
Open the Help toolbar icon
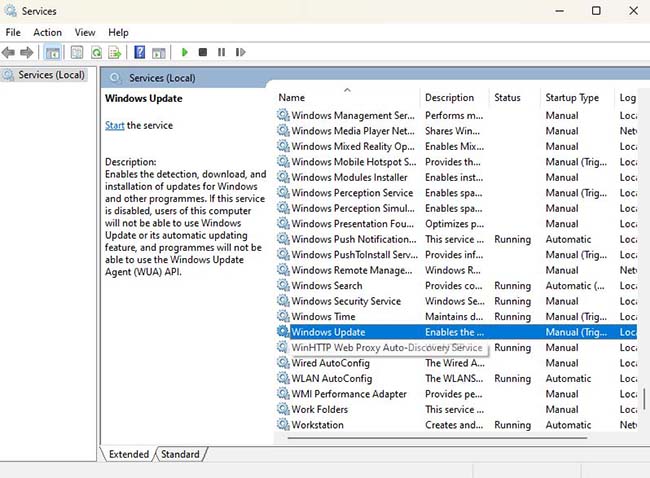point(140,52)
